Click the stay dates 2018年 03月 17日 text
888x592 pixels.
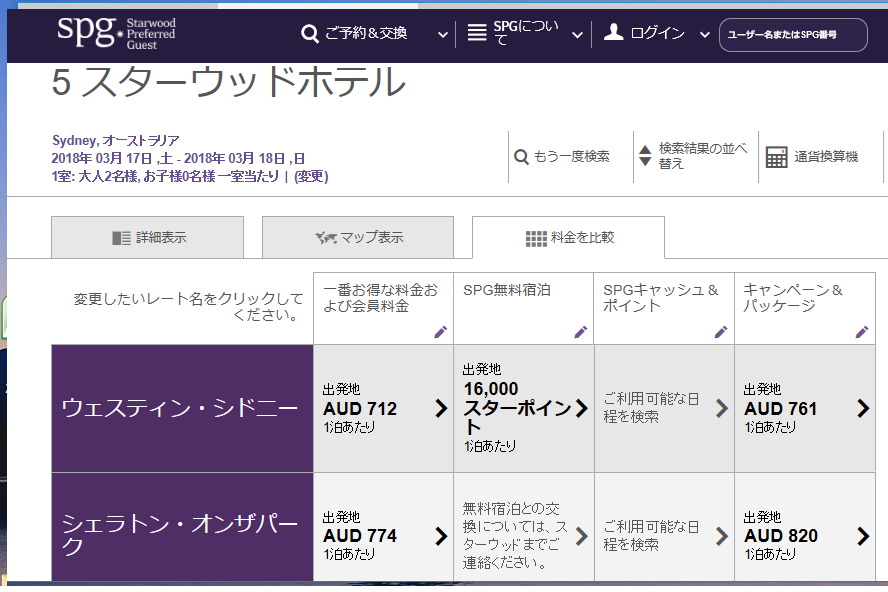point(101,159)
